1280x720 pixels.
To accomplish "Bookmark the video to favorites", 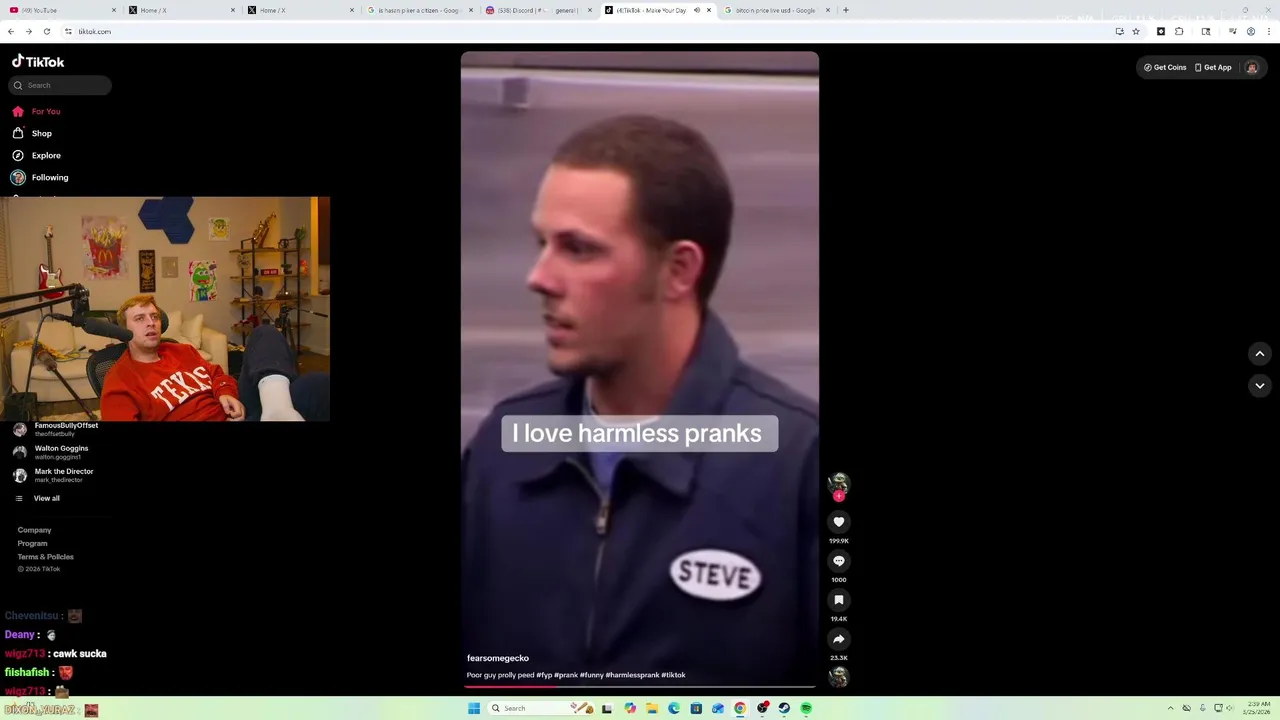I will click(x=839, y=600).
